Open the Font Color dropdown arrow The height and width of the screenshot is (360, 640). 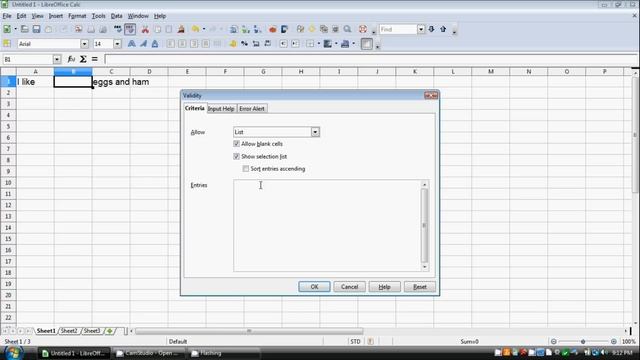(354, 44)
